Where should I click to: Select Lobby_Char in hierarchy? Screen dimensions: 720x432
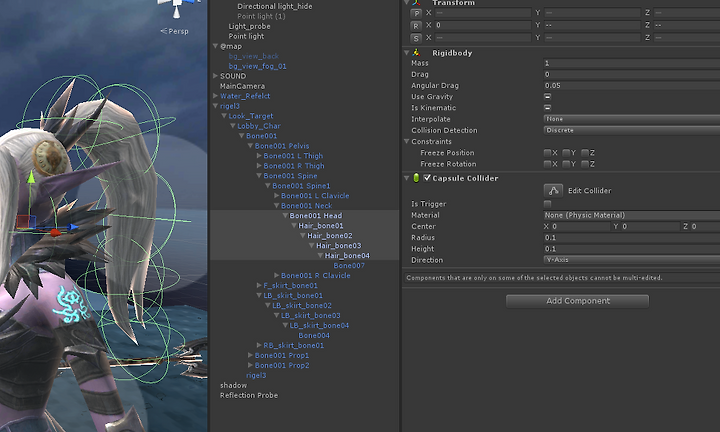pos(259,126)
